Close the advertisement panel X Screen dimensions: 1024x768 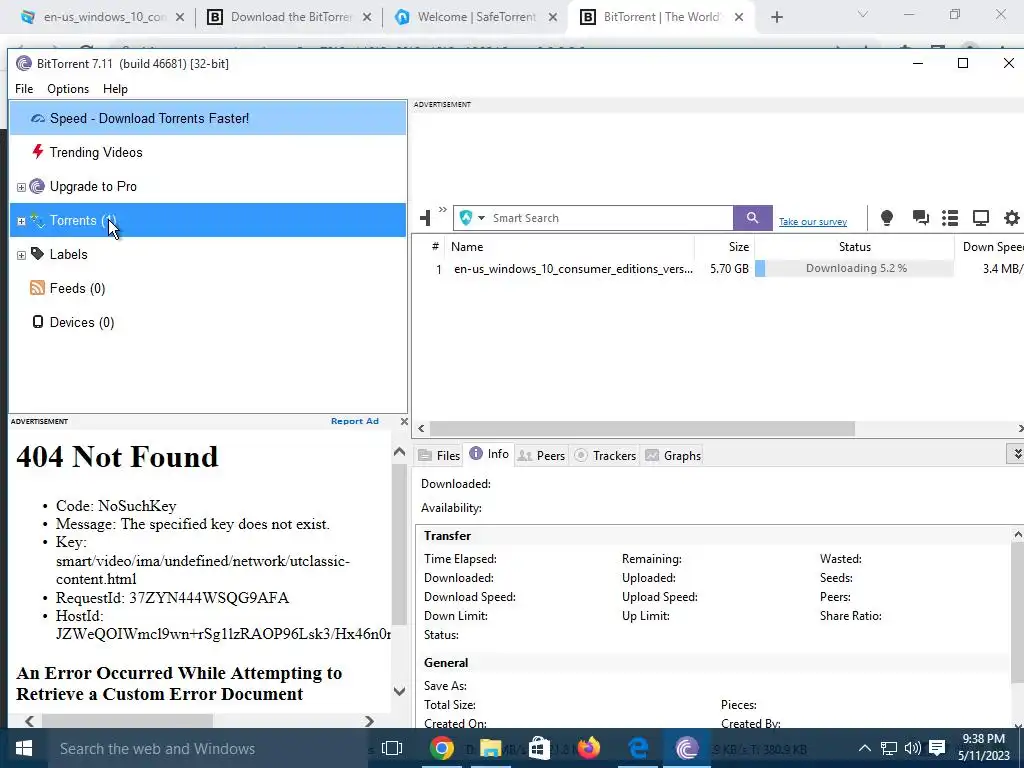(x=404, y=421)
